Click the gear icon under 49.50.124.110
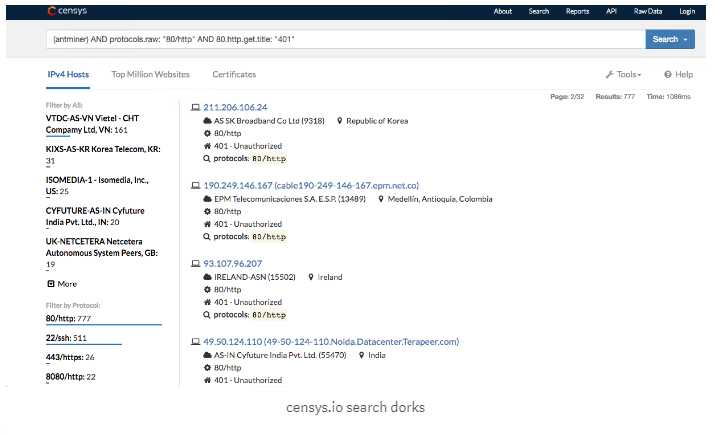This screenshot has width=716, height=436. pyautogui.click(x=207, y=368)
